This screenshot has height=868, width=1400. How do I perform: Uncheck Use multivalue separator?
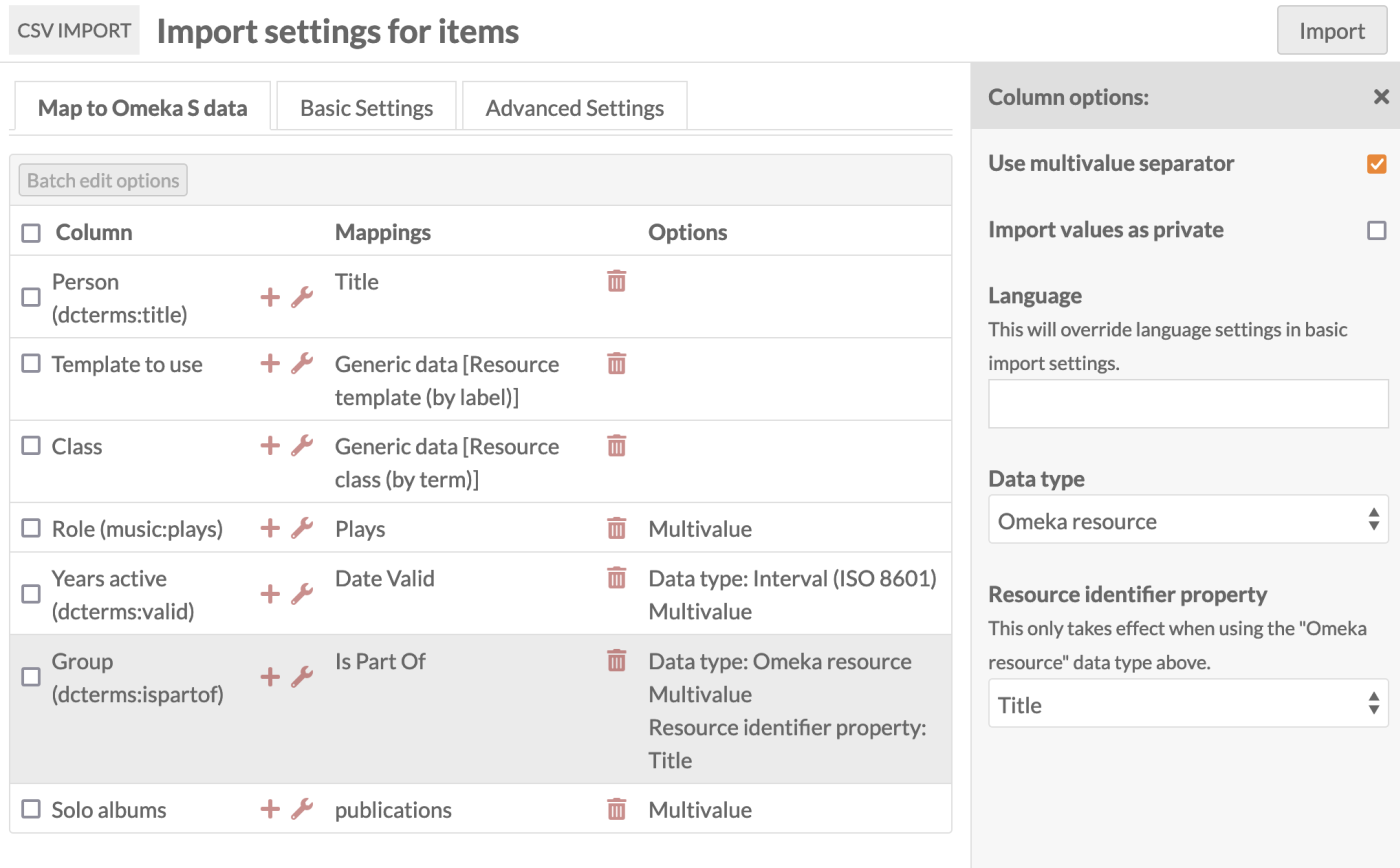[1377, 164]
